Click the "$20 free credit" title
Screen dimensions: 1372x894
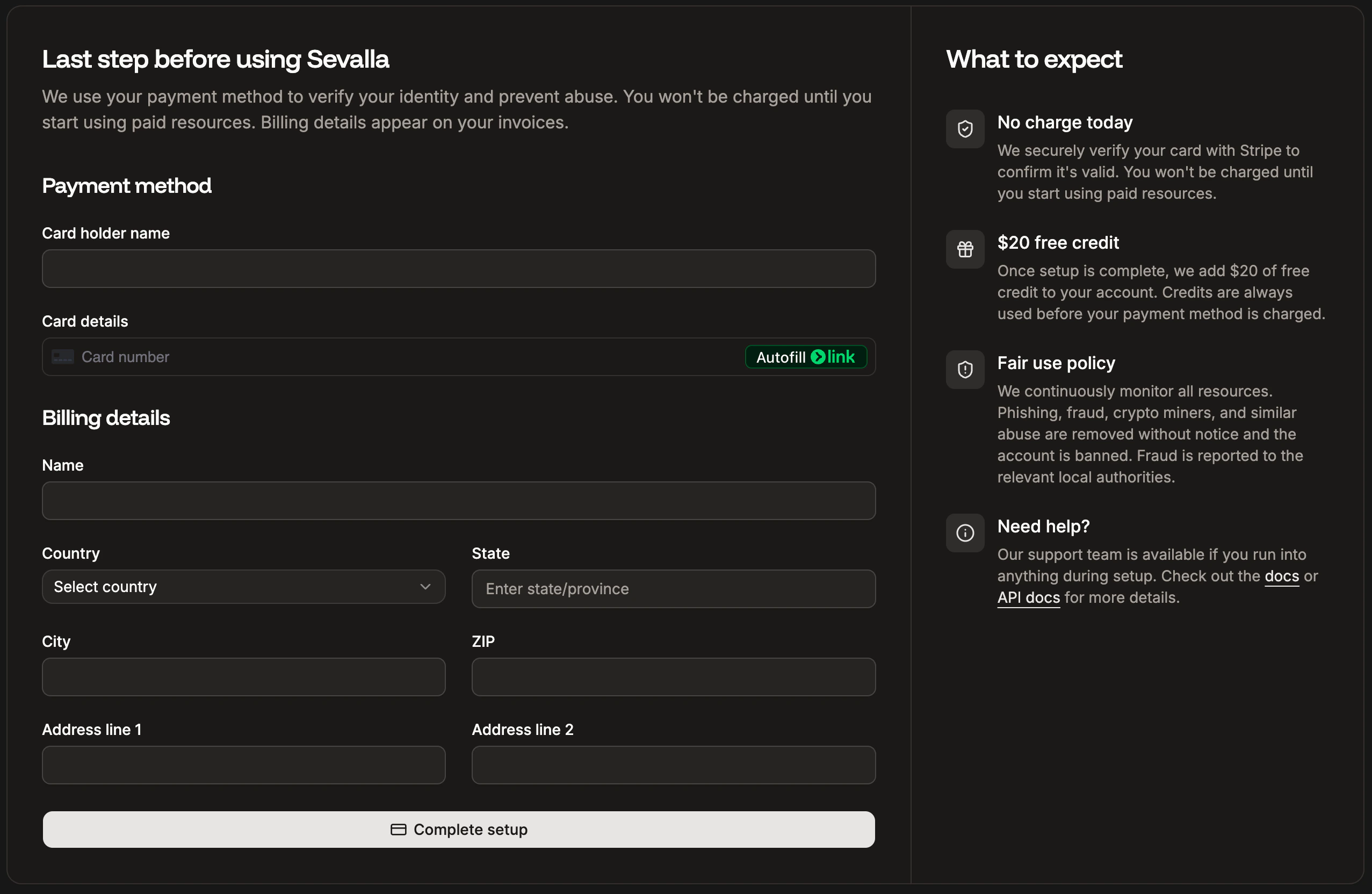(1058, 243)
